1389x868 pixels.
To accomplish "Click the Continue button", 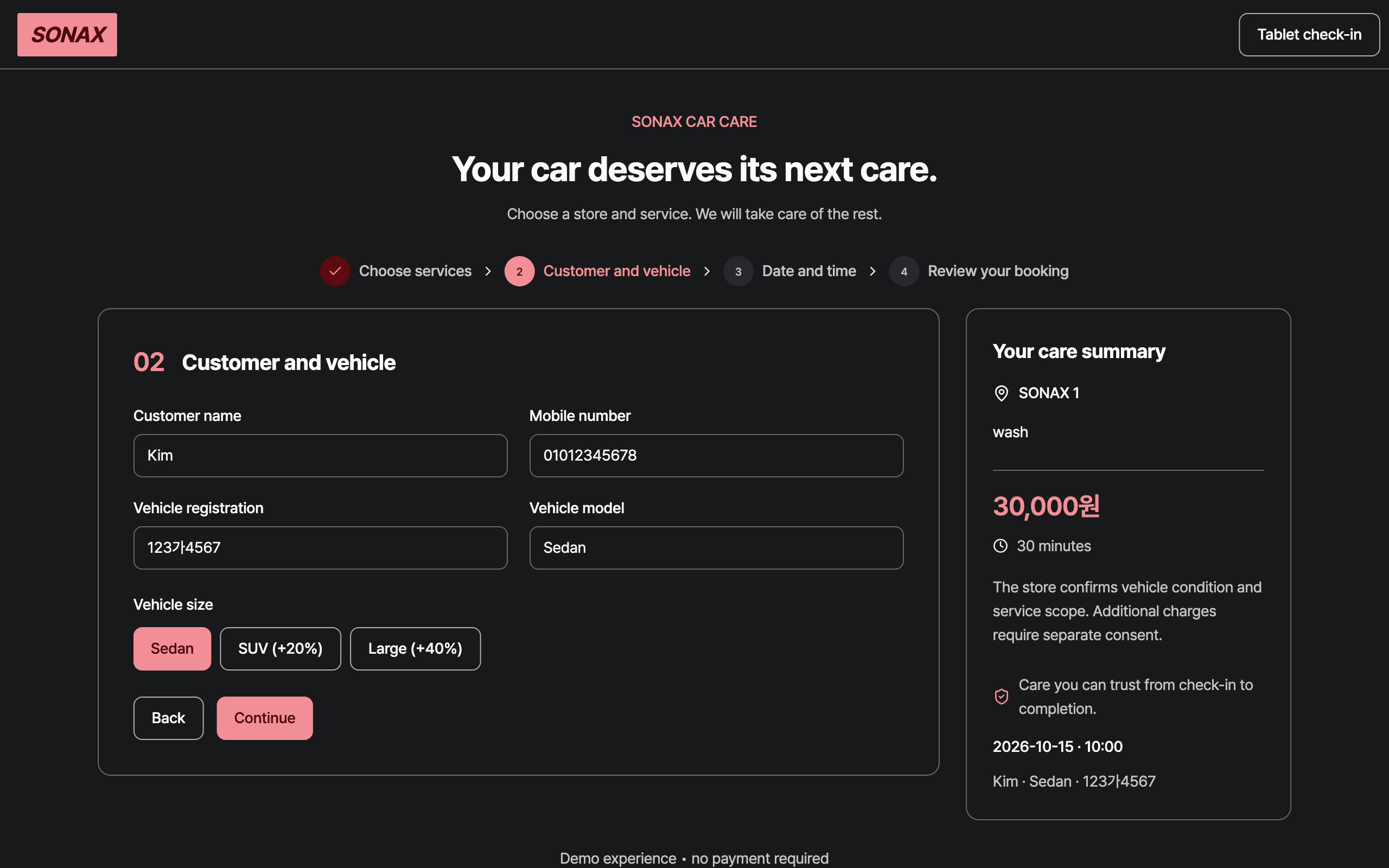I will point(265,718).
